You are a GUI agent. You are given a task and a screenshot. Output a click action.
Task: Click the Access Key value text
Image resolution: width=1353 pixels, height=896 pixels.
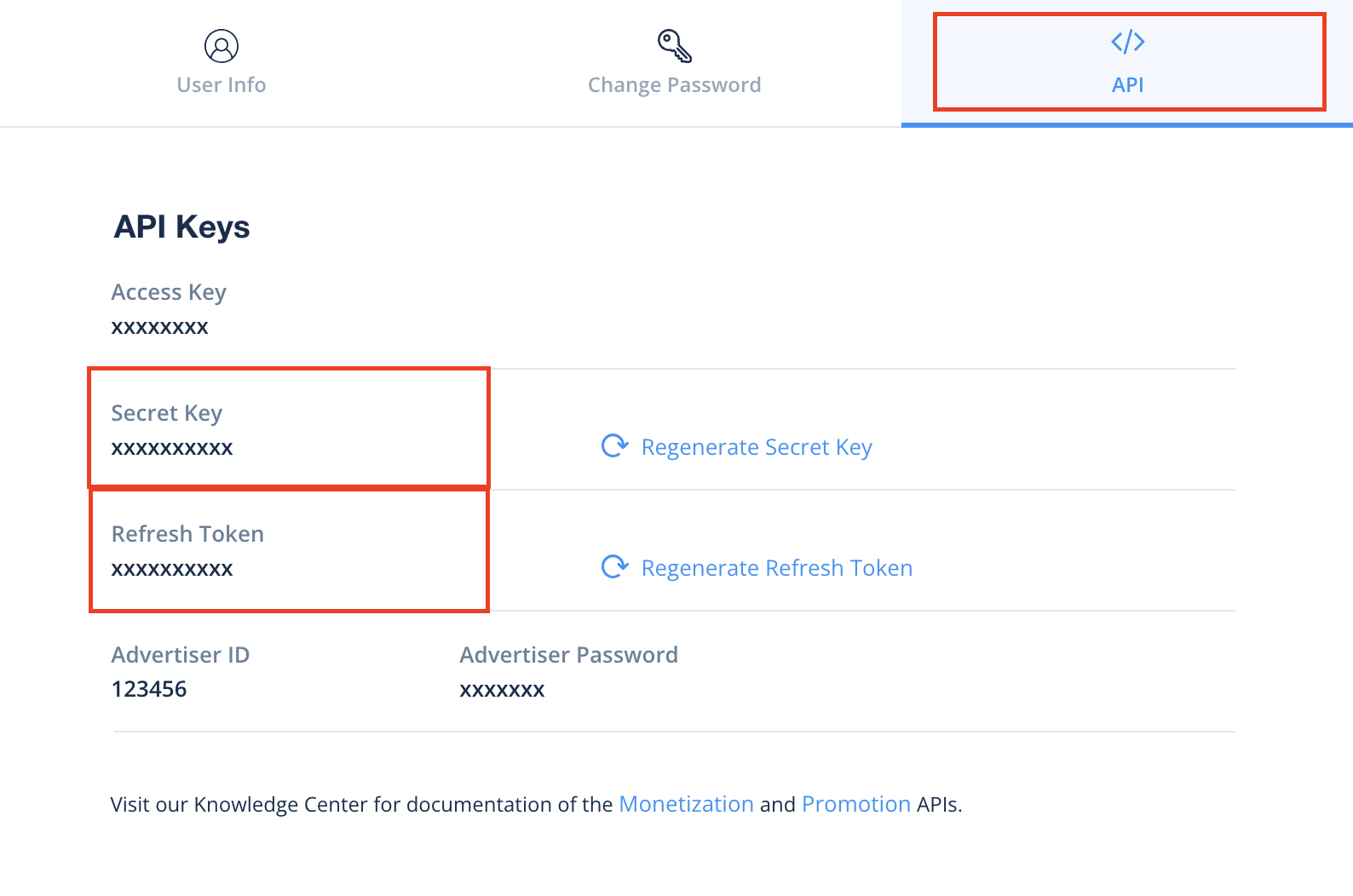(x=160, y=327)
